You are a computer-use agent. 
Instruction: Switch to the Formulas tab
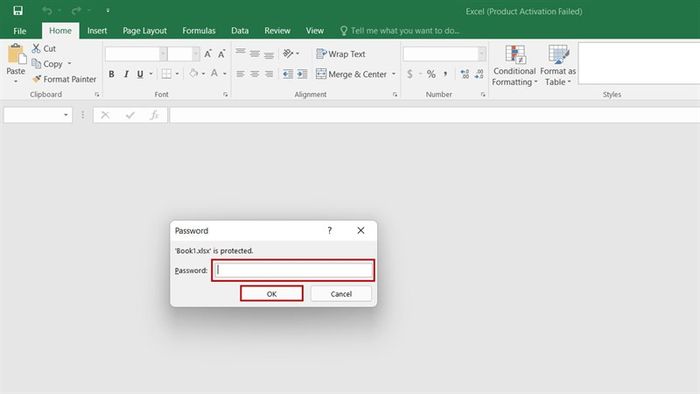[x=199, y=30]
